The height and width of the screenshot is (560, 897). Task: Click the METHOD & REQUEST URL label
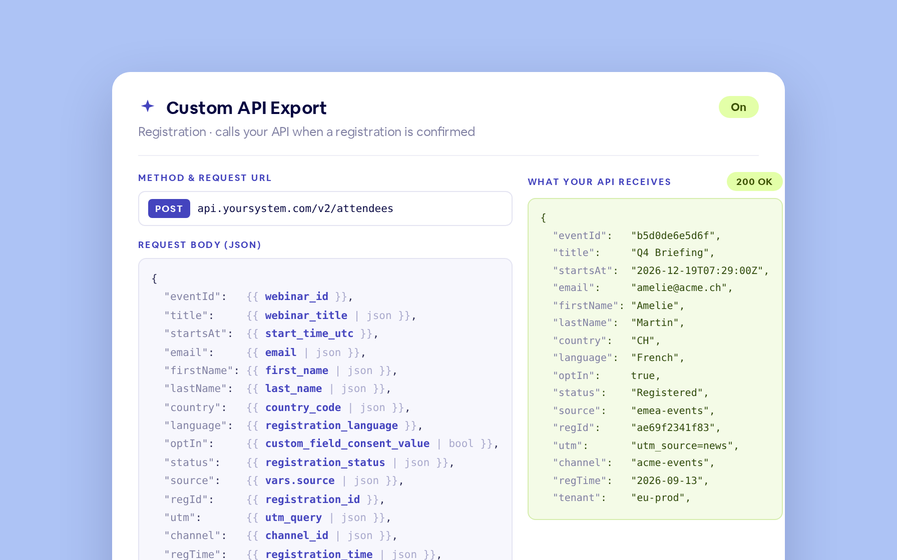(x=205, y=178)
